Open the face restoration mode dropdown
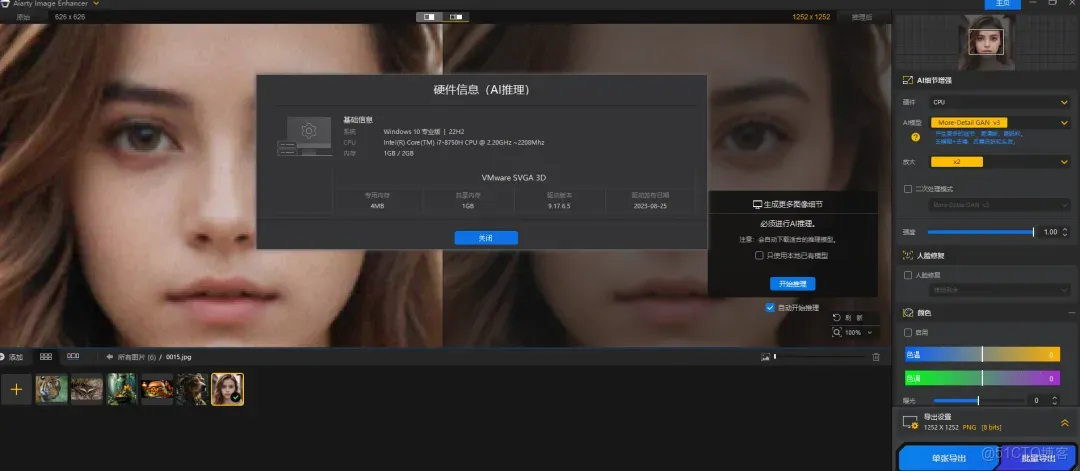Viewport: 1080px width, 471px height. [x=999, y=290]
